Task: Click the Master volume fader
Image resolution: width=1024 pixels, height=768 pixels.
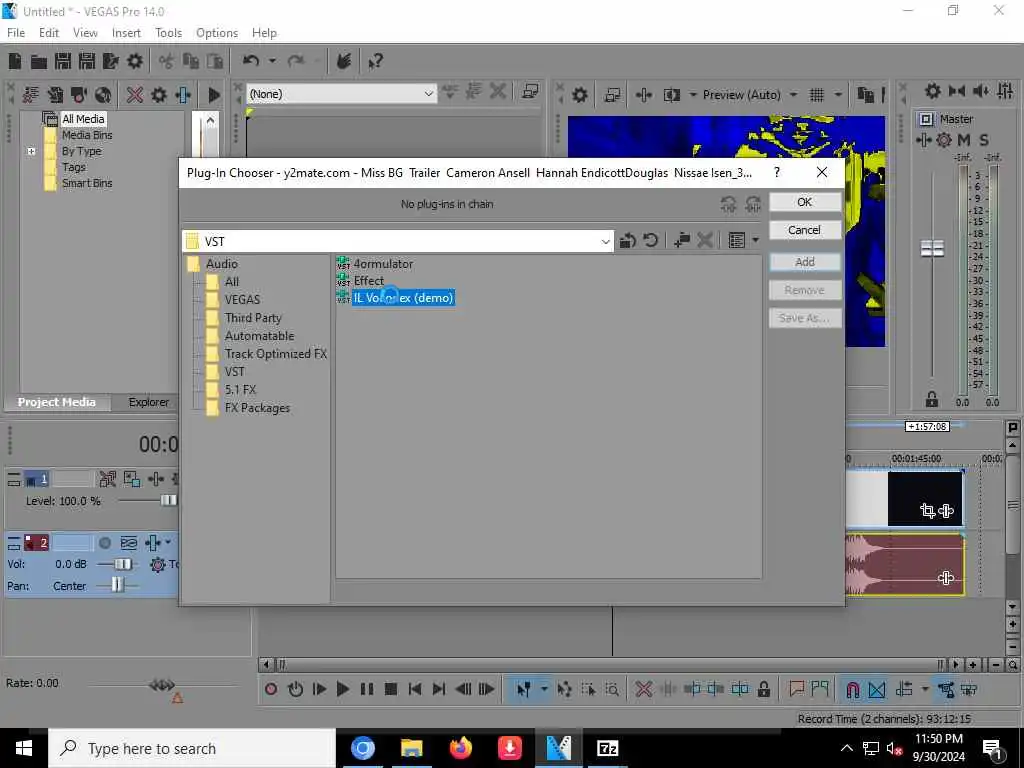Action: point(932,249)
